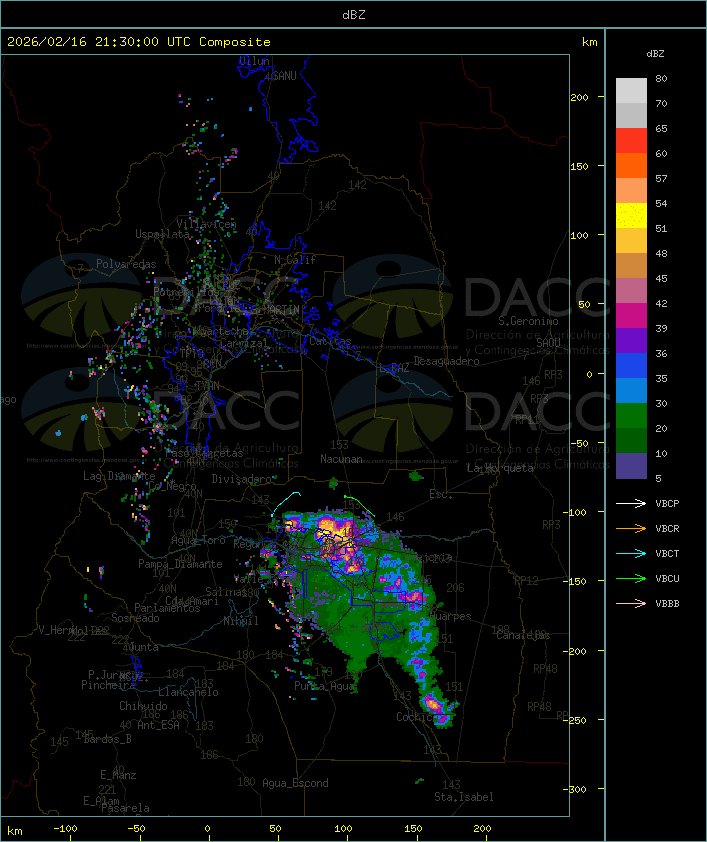Viewport: 707px width, 842px height.
Task: Click the Parlamentos map label
Action: (167, 608)
